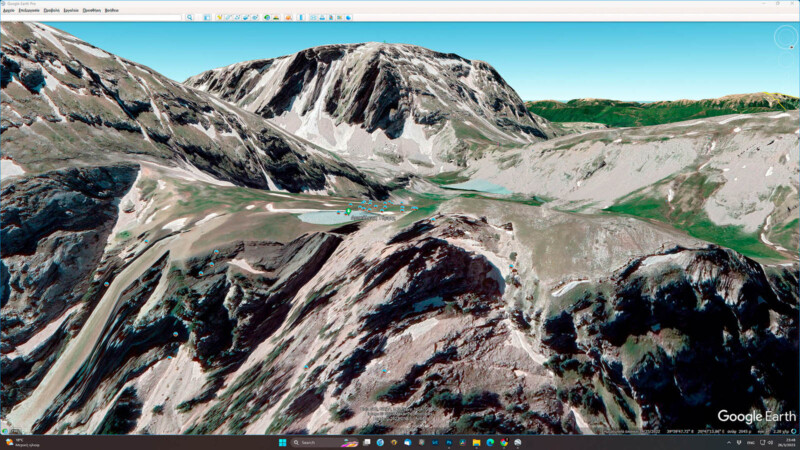Click the search magnifier button
This screenshot has height=450, width=800.
coord(190,17)
